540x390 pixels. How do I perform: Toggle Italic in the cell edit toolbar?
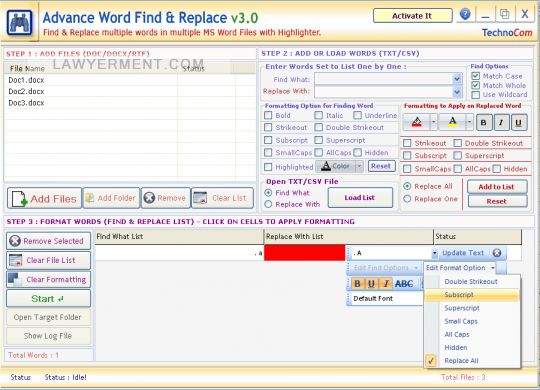[386, 284]
